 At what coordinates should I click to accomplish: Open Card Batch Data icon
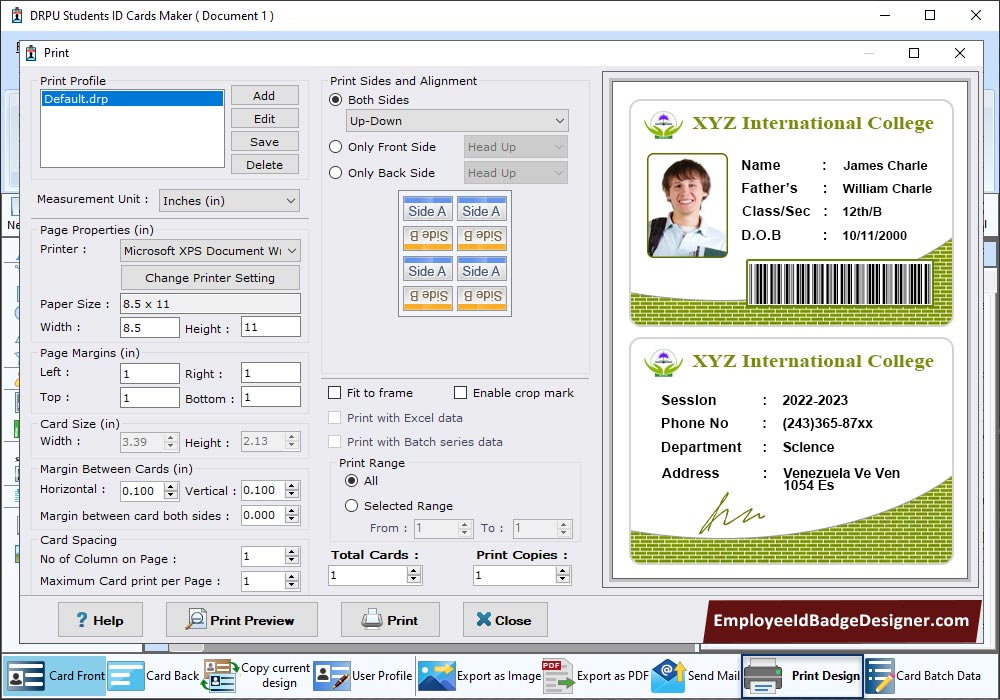[879, 676]
